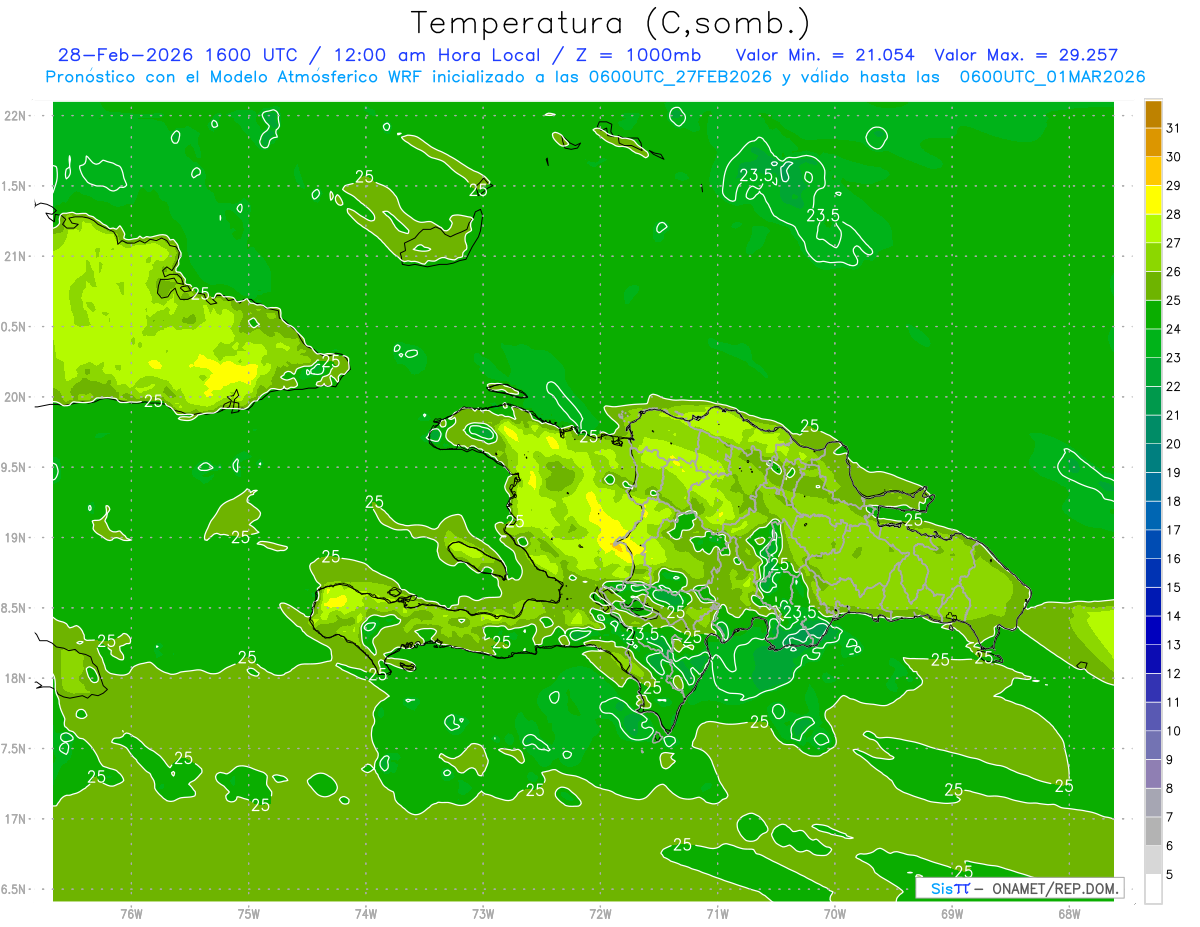
Task: Pick the yellow legend swatch between 28 and 29
Action: 1153,201
